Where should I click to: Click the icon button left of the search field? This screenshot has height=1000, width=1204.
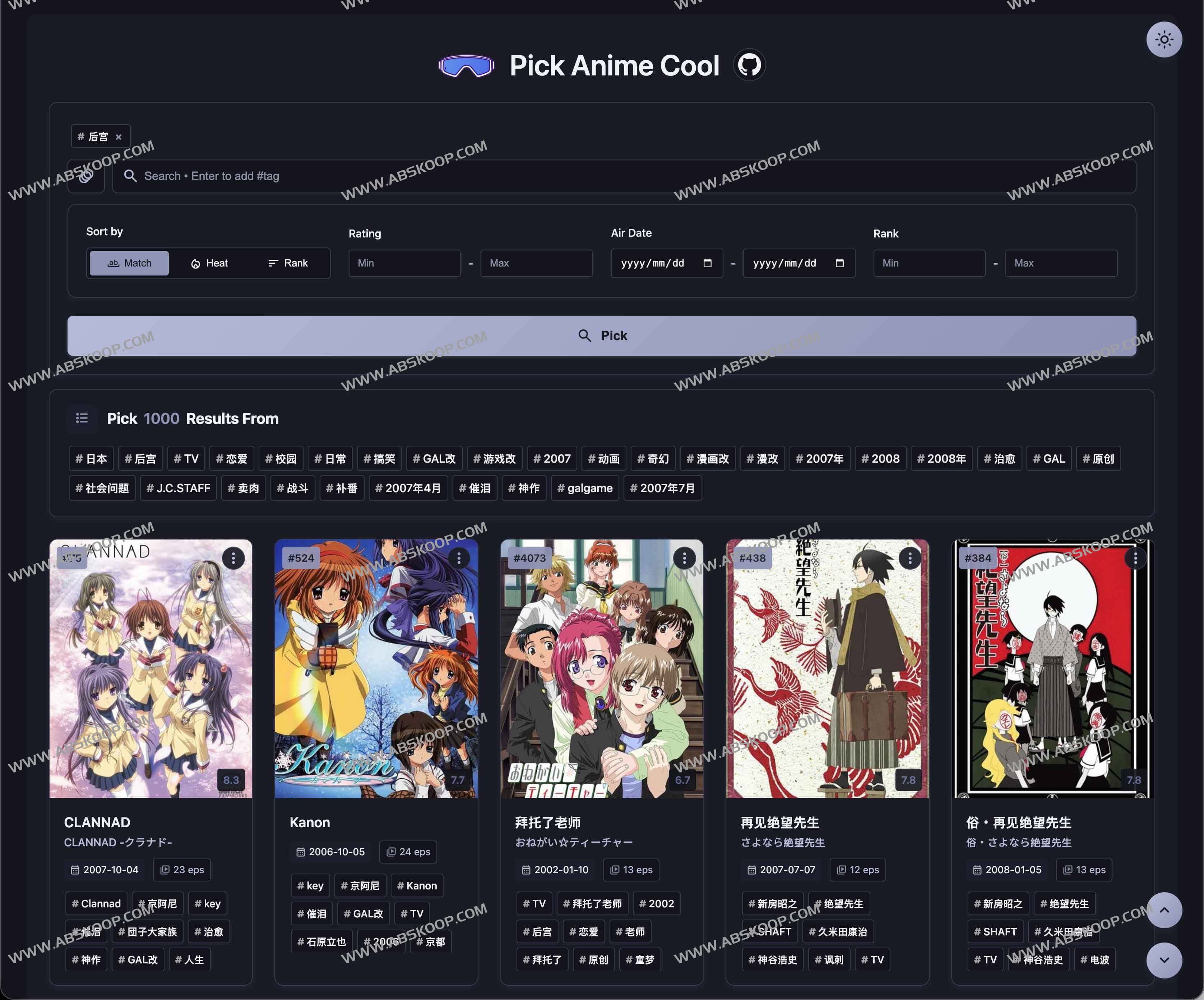click(x=86, y=176)
